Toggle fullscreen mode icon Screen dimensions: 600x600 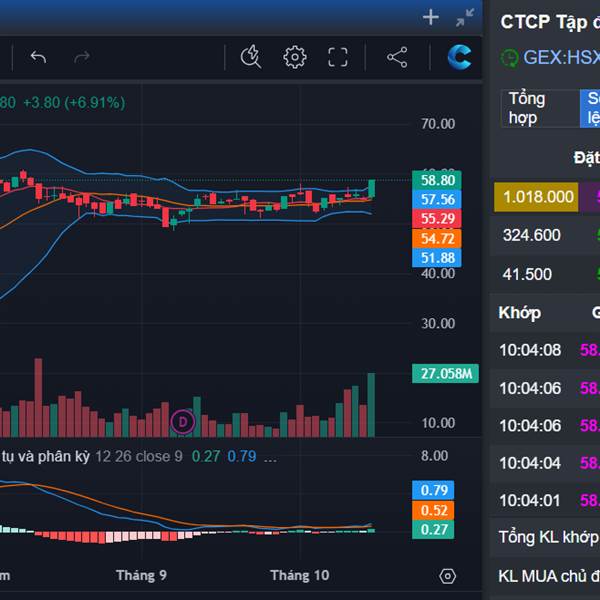[x=338, y=57]
